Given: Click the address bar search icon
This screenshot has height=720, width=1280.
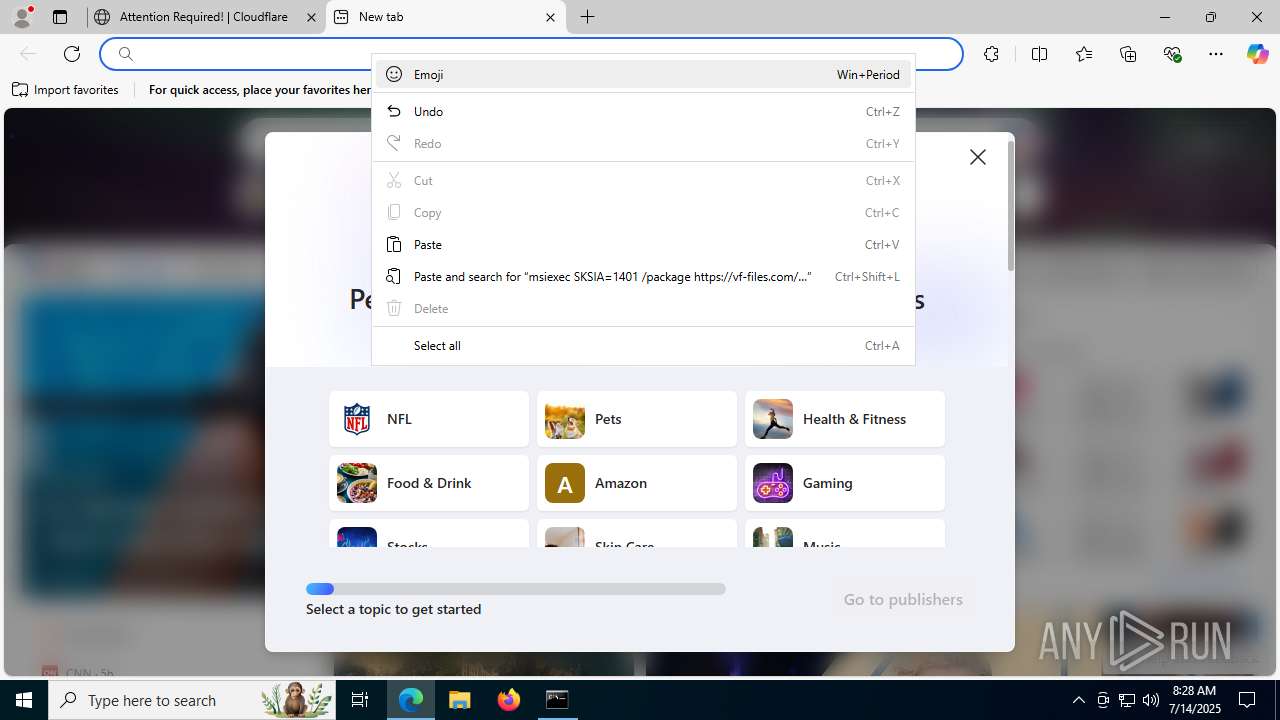Looking at the screenshot, I should (x=126, y=54).
